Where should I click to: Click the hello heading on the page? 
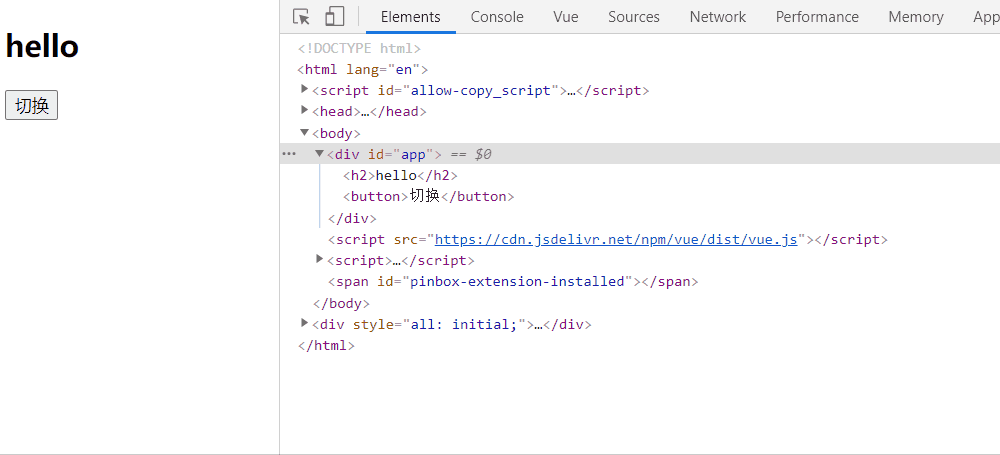tap(42, 47)
